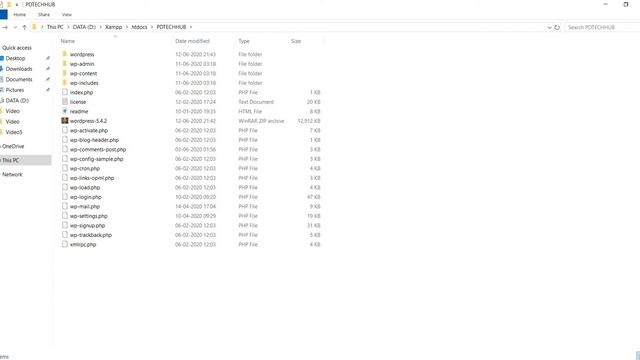Image resolution: width=640 pixels, height=360 pixels.
Task: Sort files by the Name column
Action: pyautogui.click(x=68, y=41)
